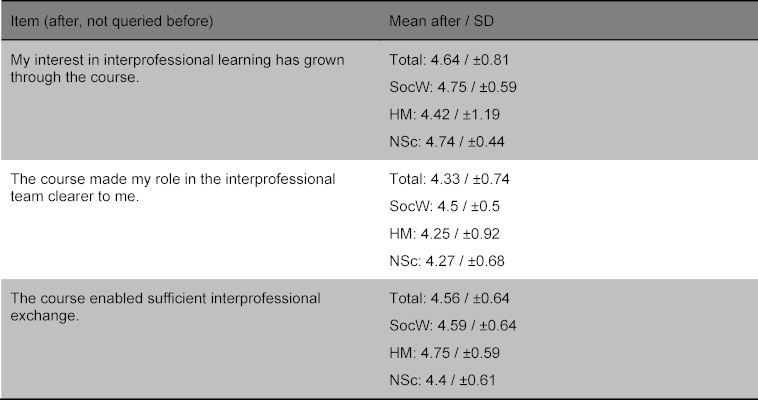Click 'HM: 4.75 / ±0.59' in last row
This screenshot has width=758, height=400.
pos(445,353)
